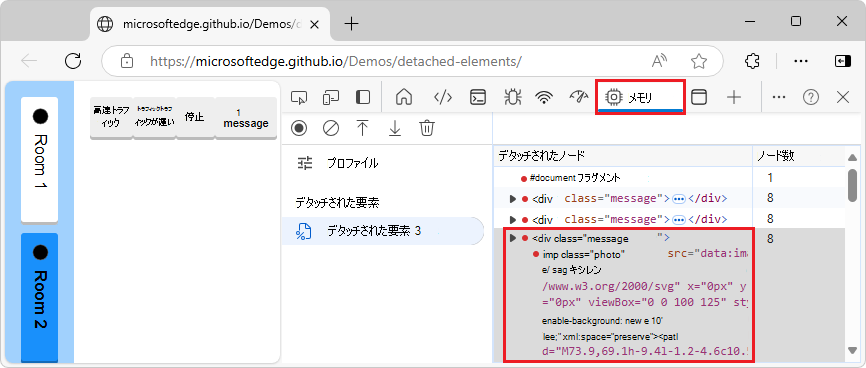Click the プロファイル sliders icon

(305, 163)
